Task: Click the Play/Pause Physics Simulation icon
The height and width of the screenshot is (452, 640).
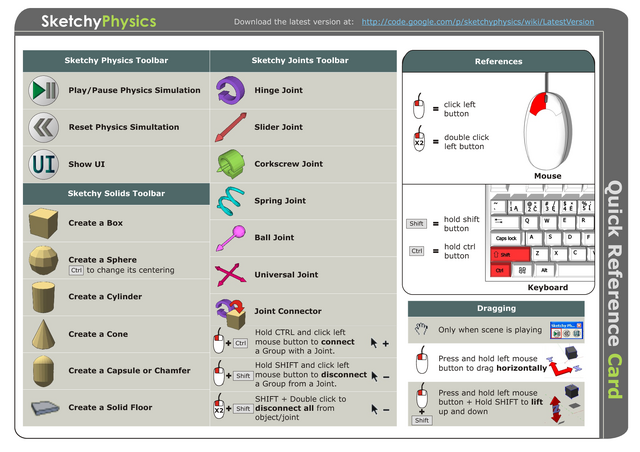Action: pos(44,90)
